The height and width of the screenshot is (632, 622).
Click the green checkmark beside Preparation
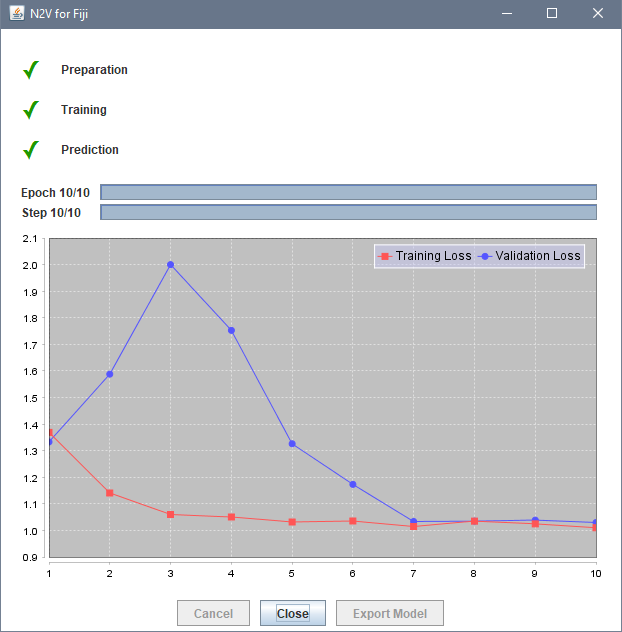(31, 70)
